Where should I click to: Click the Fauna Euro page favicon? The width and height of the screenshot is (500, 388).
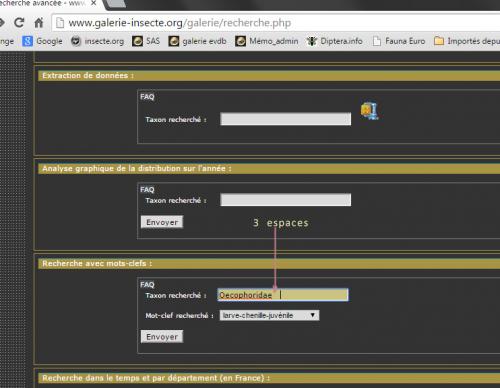click(377, 41)
